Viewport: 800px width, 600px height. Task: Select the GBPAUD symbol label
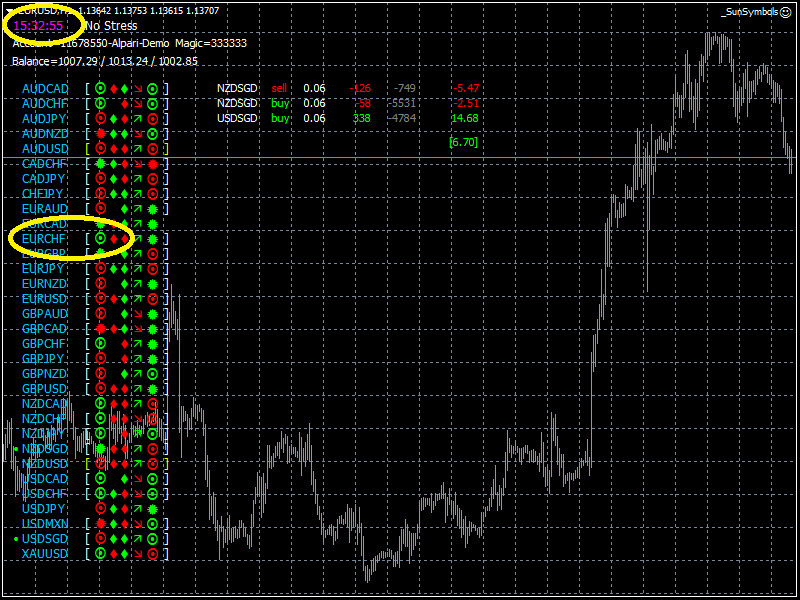(x=45, y=313)
